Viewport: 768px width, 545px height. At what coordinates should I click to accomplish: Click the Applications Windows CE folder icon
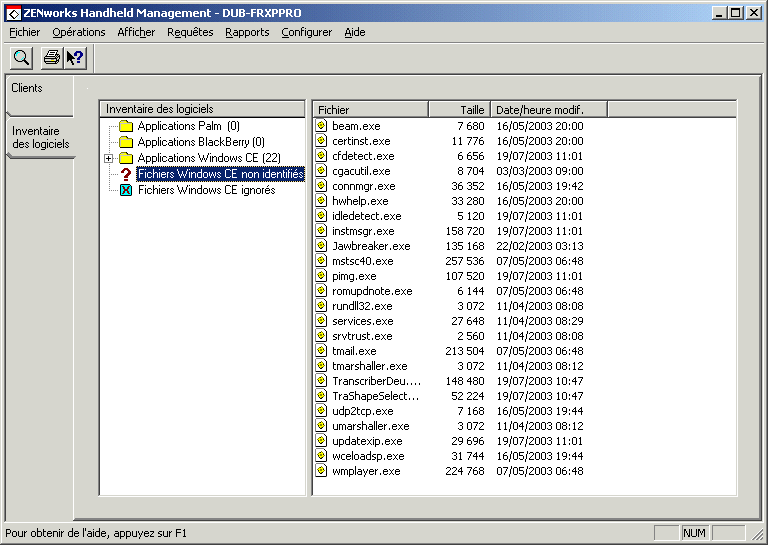tap(126, 158)
